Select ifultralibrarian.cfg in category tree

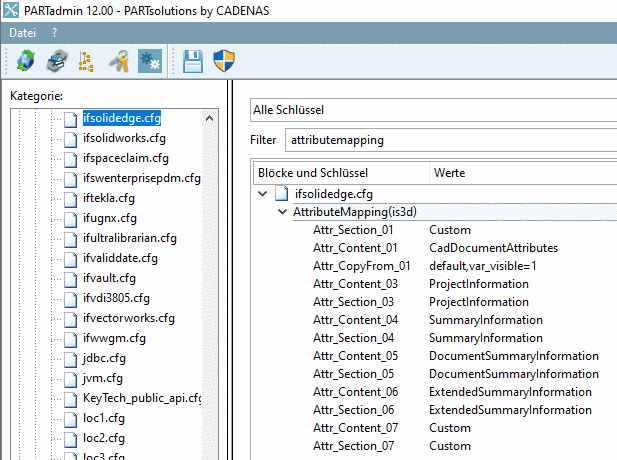[129, 238]
